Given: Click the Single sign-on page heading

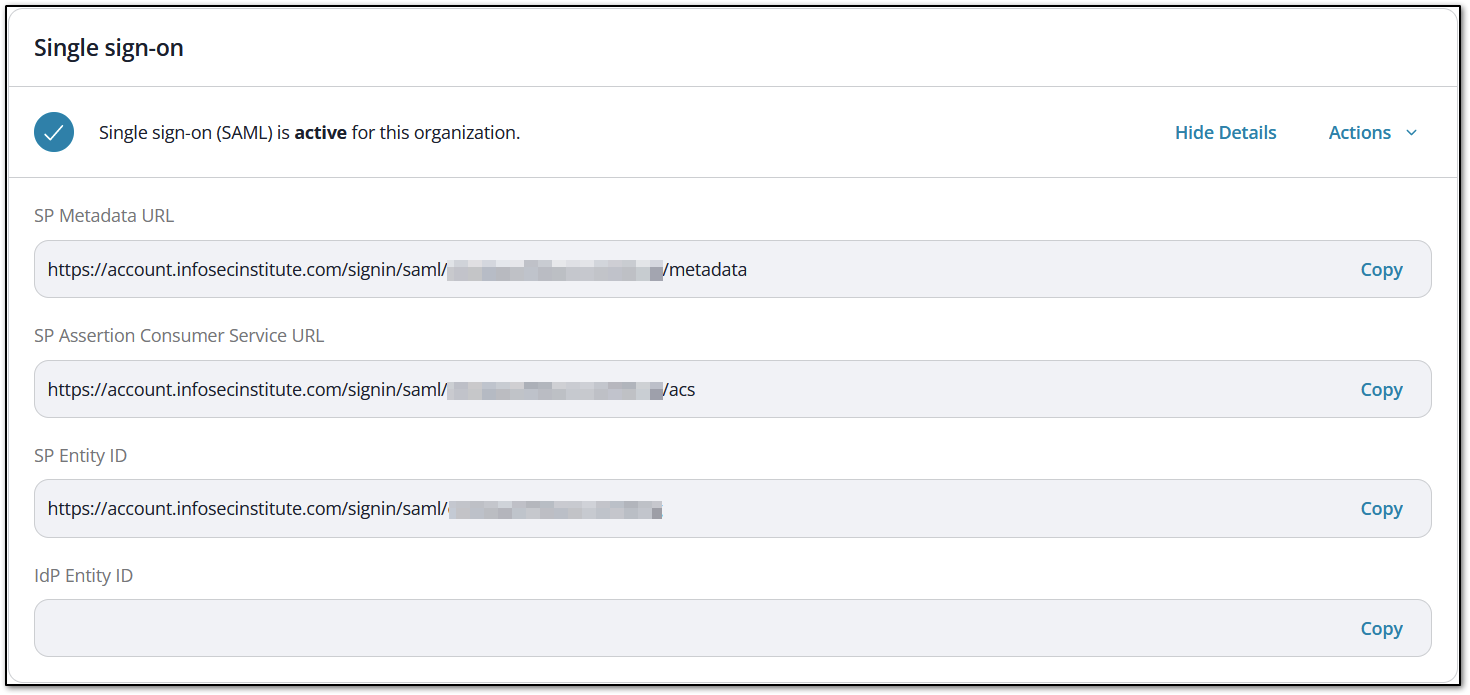Looking at the screenshot, I should tap(108, 47).
